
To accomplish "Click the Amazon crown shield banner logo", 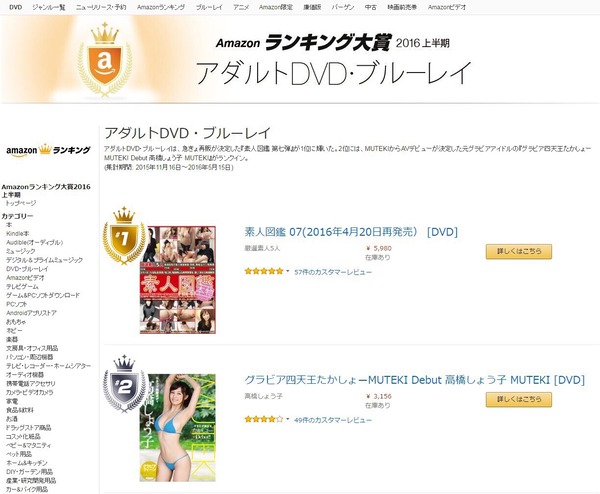I will point(104,59).
